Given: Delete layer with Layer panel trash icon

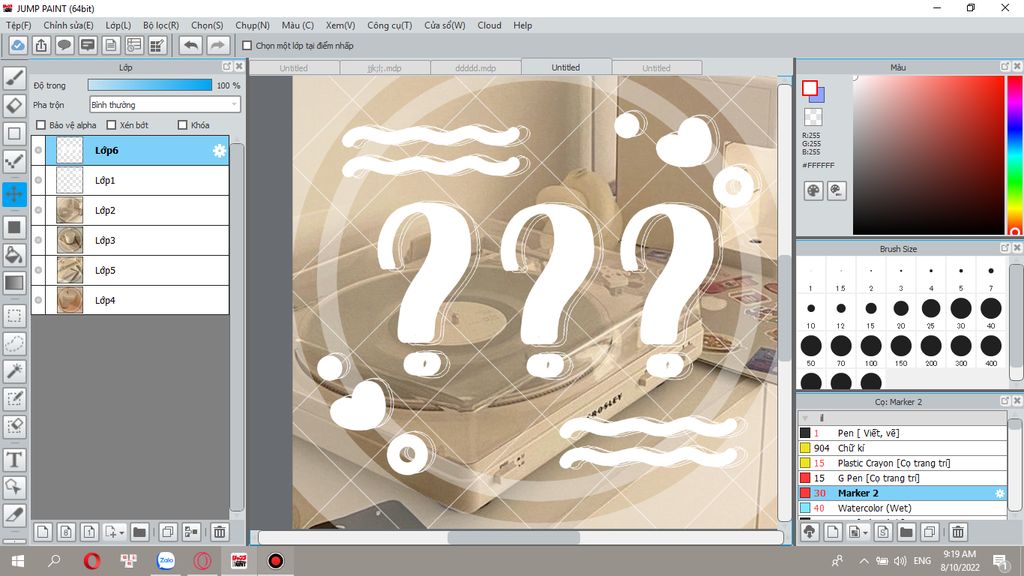Looking at the screenshot, I should 219,532.
